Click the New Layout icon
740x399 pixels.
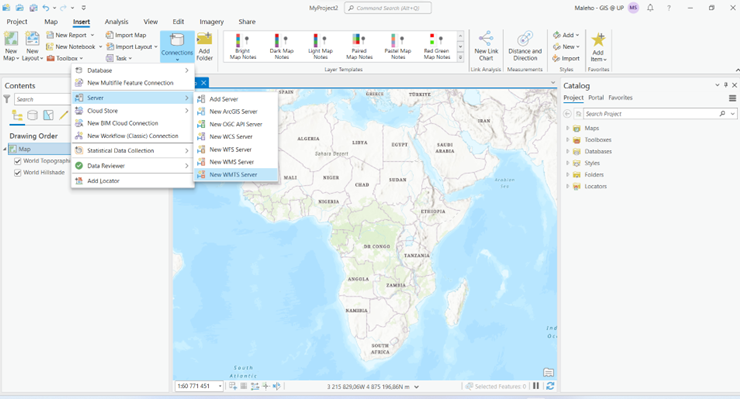click(x=32, y=46)
